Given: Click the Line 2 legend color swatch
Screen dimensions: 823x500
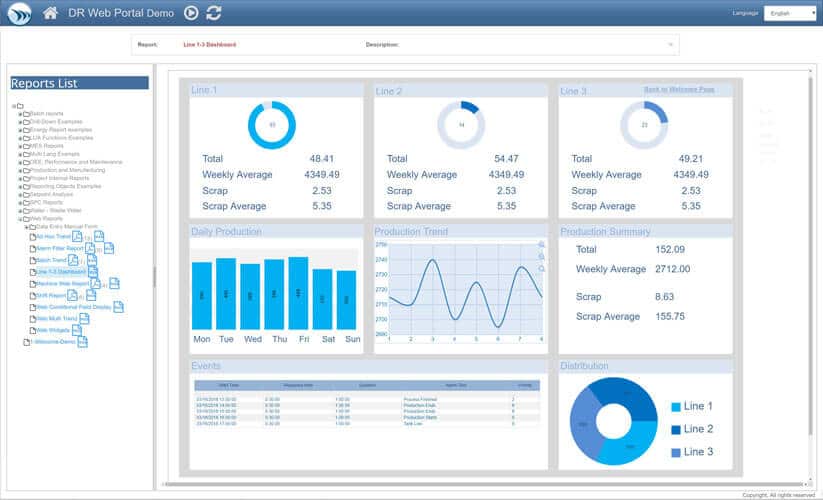Looking at the screenshot, I should [x=676, y=430].
